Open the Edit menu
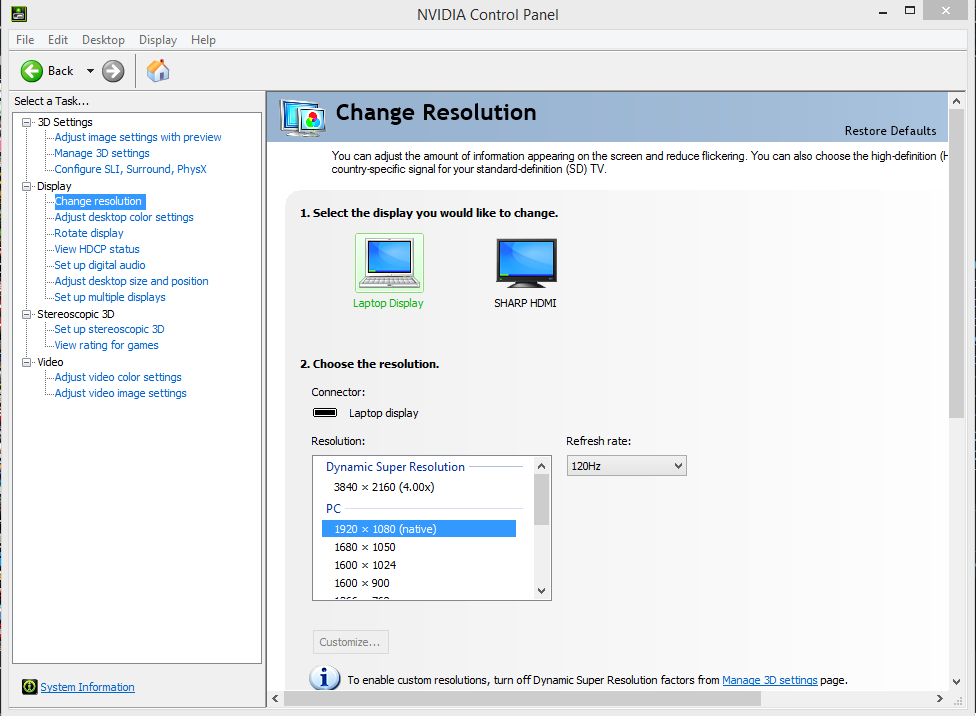 coord(58,40)
